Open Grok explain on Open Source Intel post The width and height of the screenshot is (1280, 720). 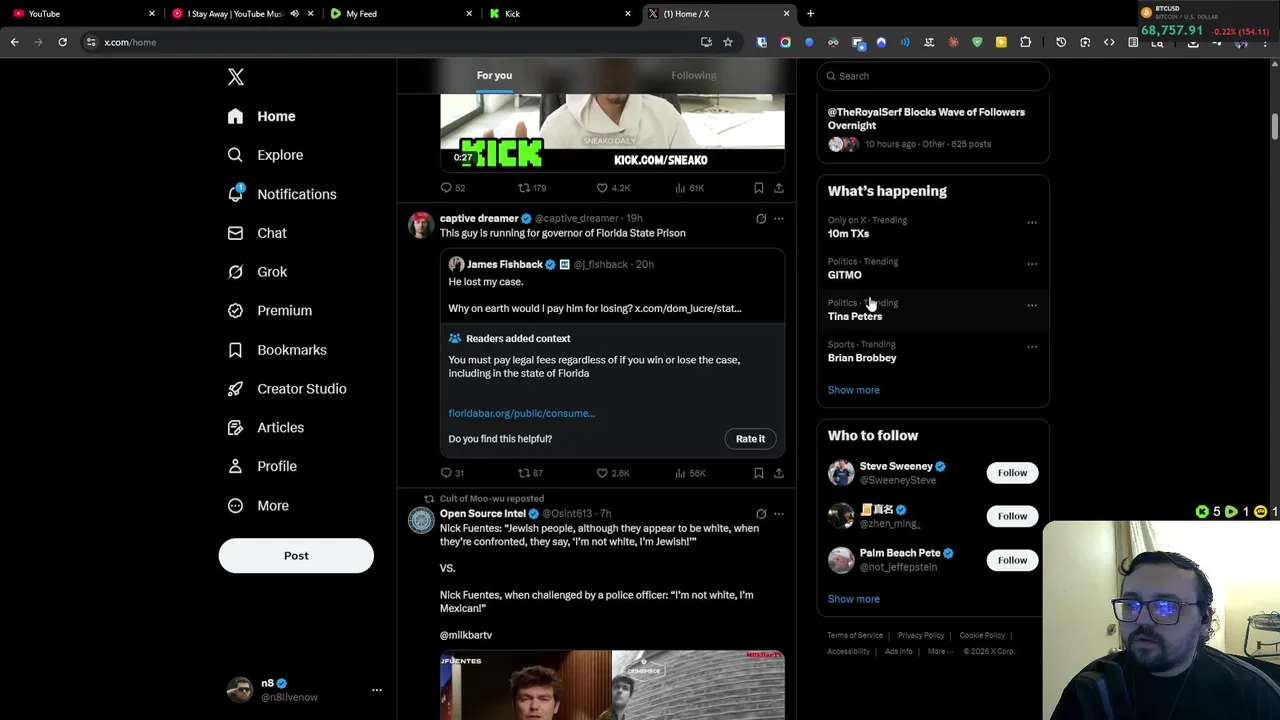pos(761,514)
